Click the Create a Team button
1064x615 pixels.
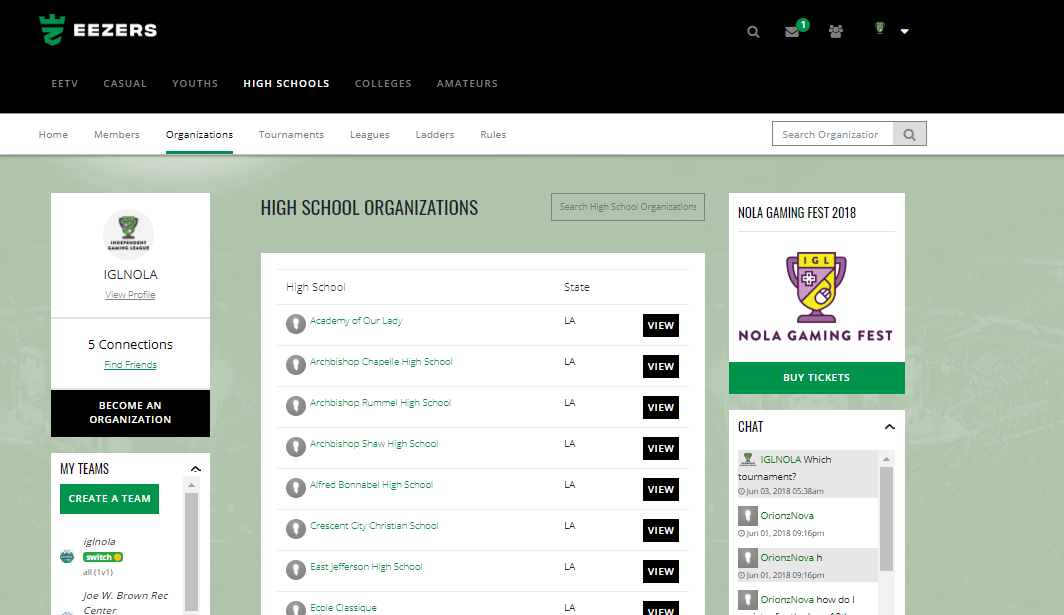point(109,499)
